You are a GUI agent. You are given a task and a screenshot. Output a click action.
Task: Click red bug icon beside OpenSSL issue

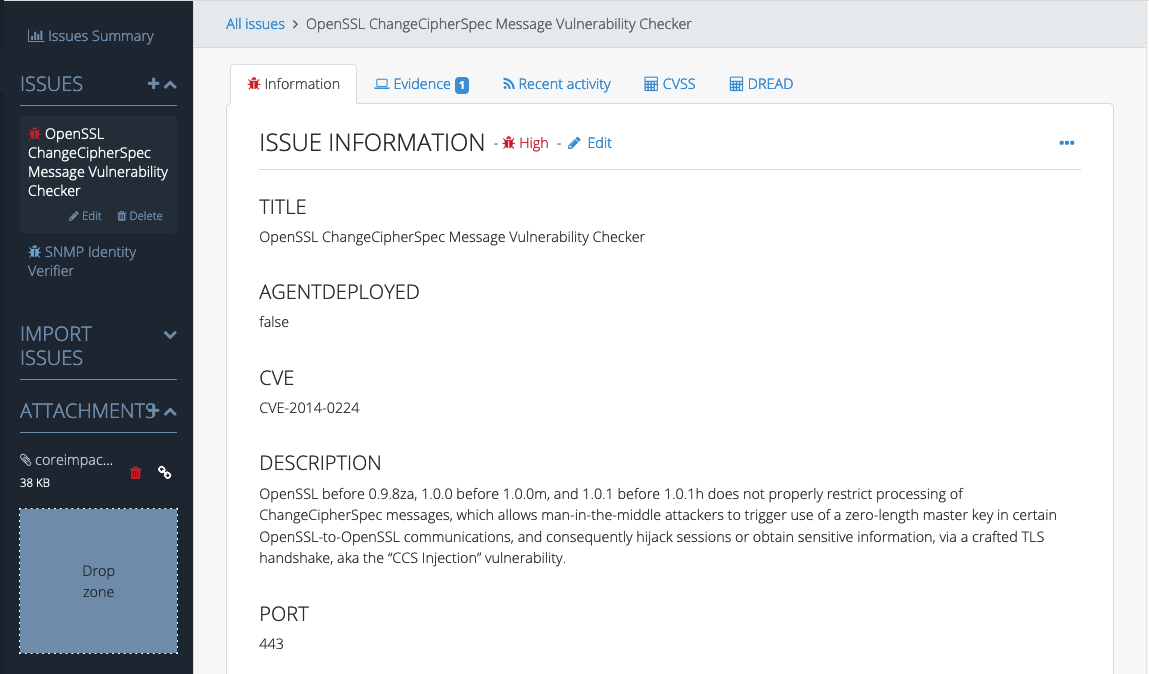(x=34, y=133)
